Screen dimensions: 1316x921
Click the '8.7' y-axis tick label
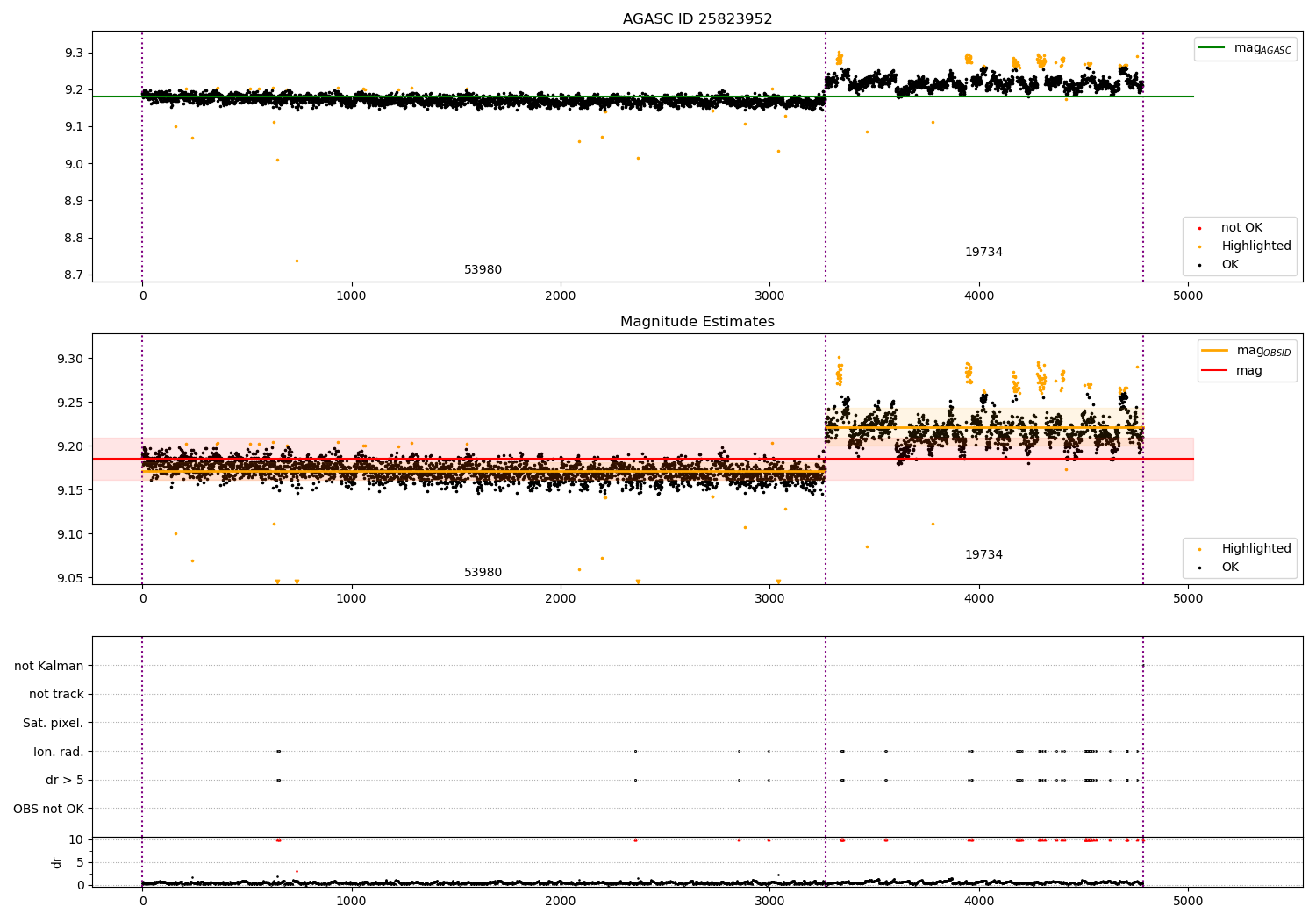point(75,275)
